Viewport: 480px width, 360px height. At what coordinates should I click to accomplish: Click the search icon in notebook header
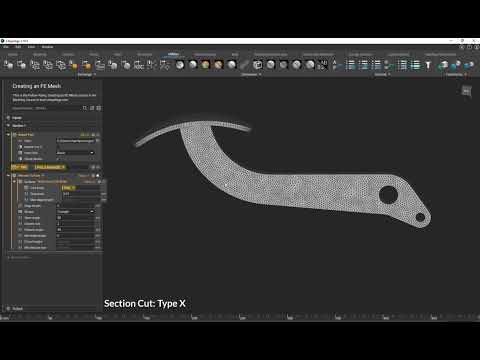[85, 108]
